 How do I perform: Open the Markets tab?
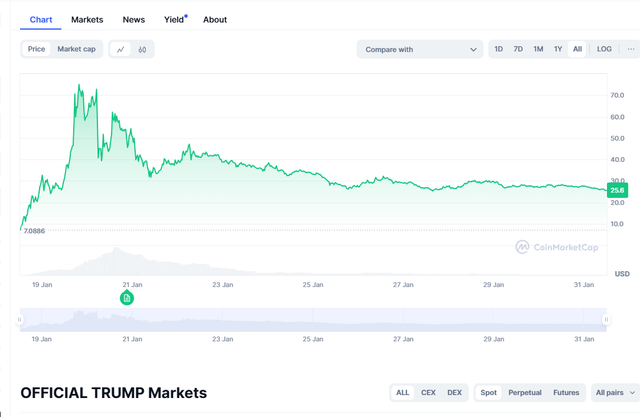(x=87, y=20)
